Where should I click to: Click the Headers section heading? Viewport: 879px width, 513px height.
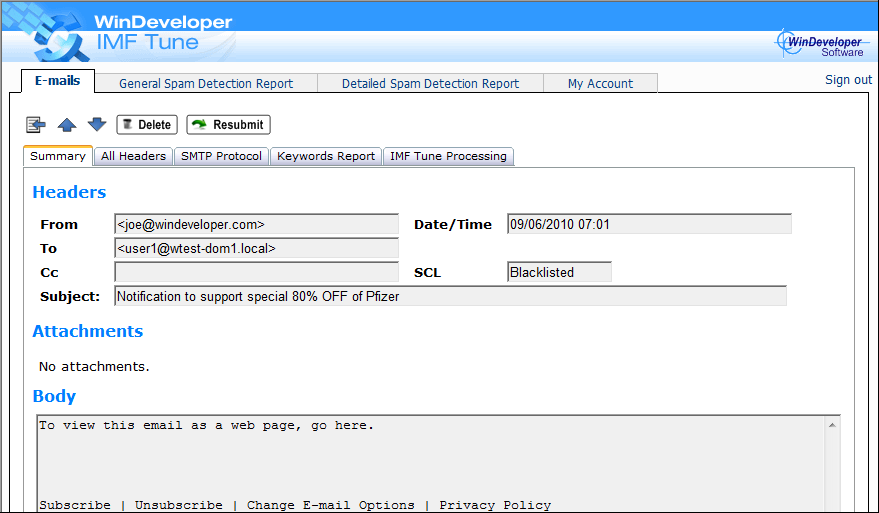(x=69, y=192)
